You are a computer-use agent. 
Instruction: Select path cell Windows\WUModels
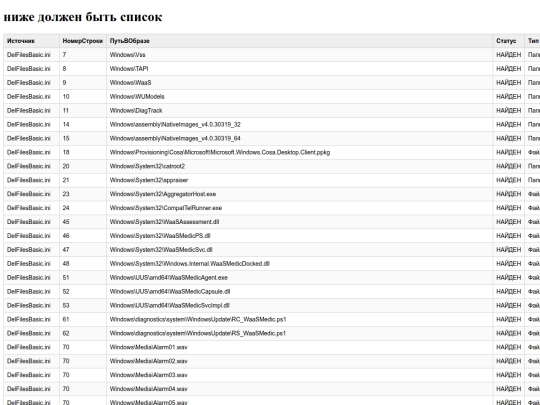point(300,97)
